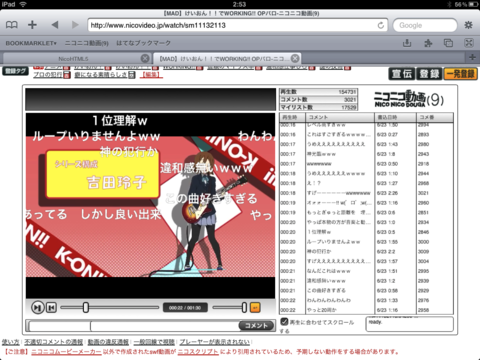
Task: Sort by コメント column header
Action: pyautogui.click(x=340, y=117)
